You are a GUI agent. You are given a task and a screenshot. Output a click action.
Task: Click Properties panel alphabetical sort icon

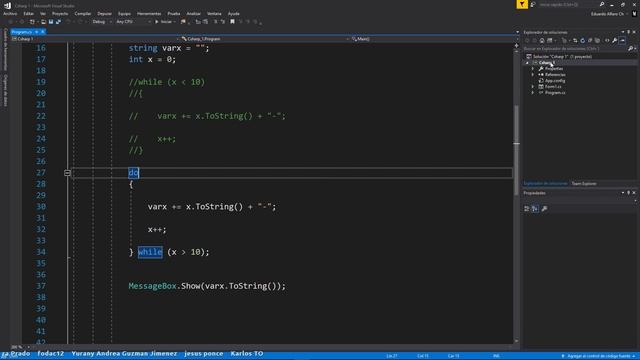(535, 209)
